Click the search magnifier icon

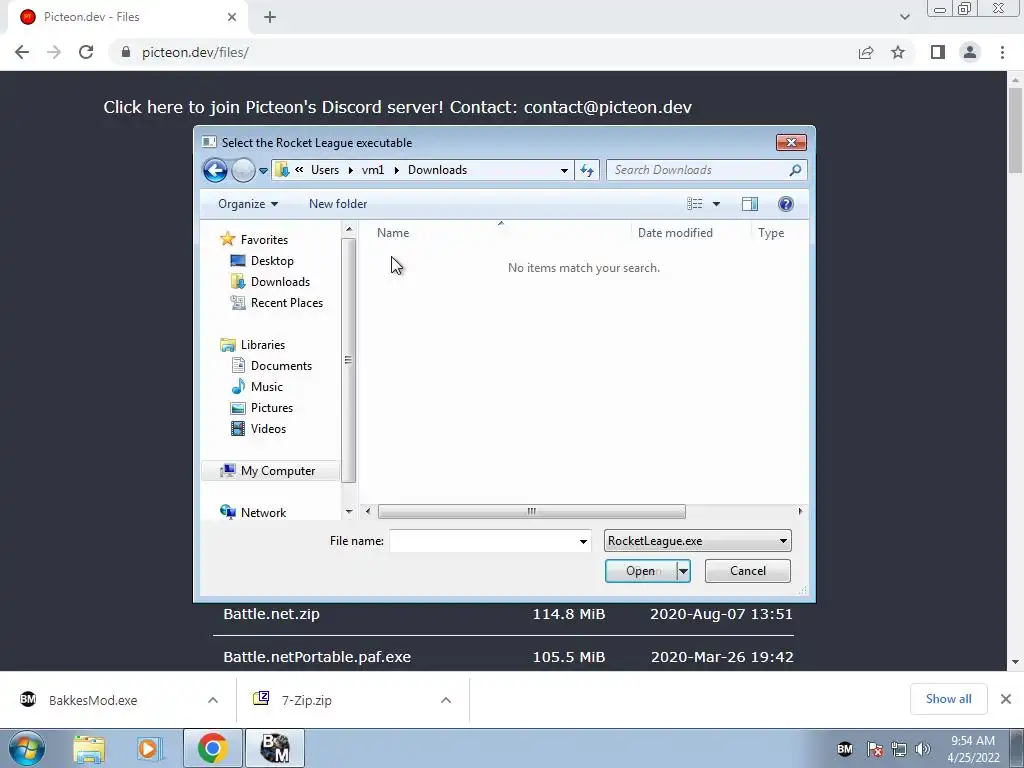(795, 170)
